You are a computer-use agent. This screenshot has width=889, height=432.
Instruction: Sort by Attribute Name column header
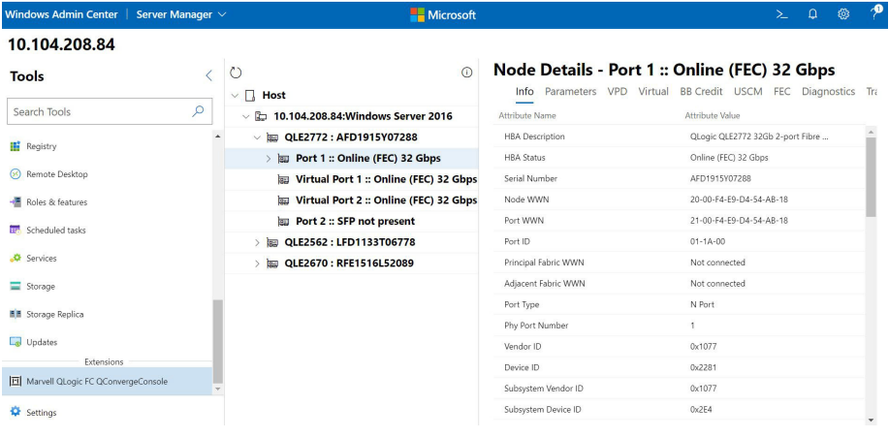point(527,116)
